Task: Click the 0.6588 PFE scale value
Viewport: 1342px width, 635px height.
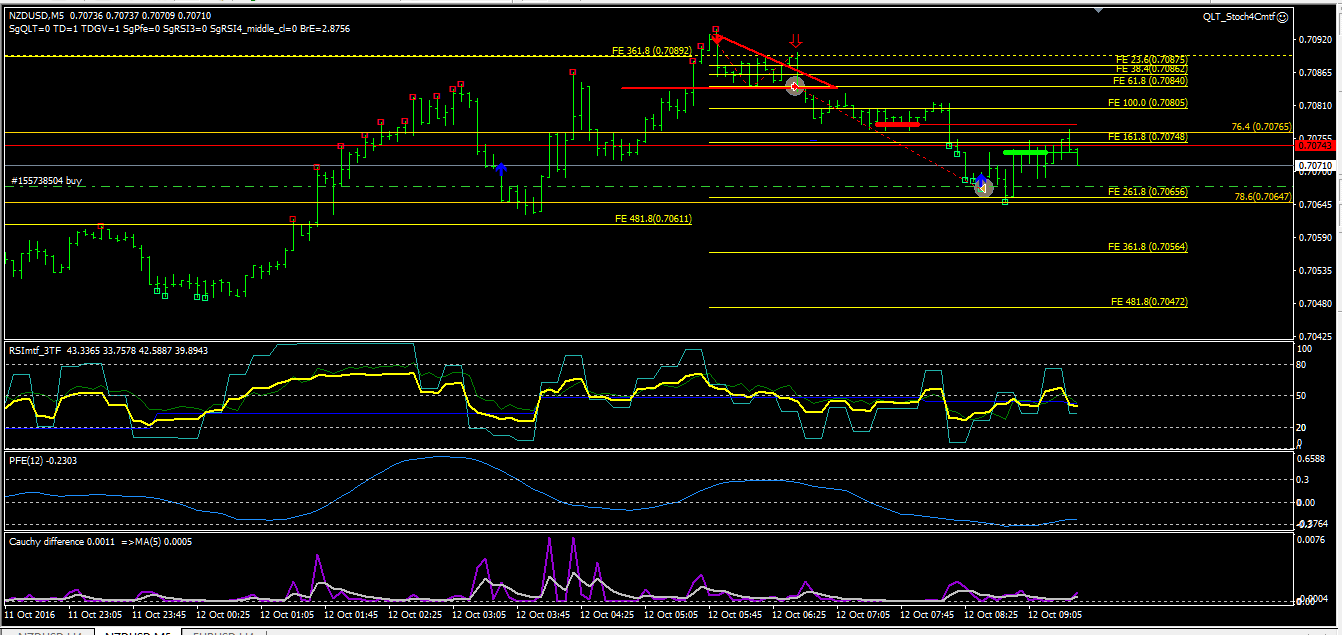Action: coord(1311,458)
